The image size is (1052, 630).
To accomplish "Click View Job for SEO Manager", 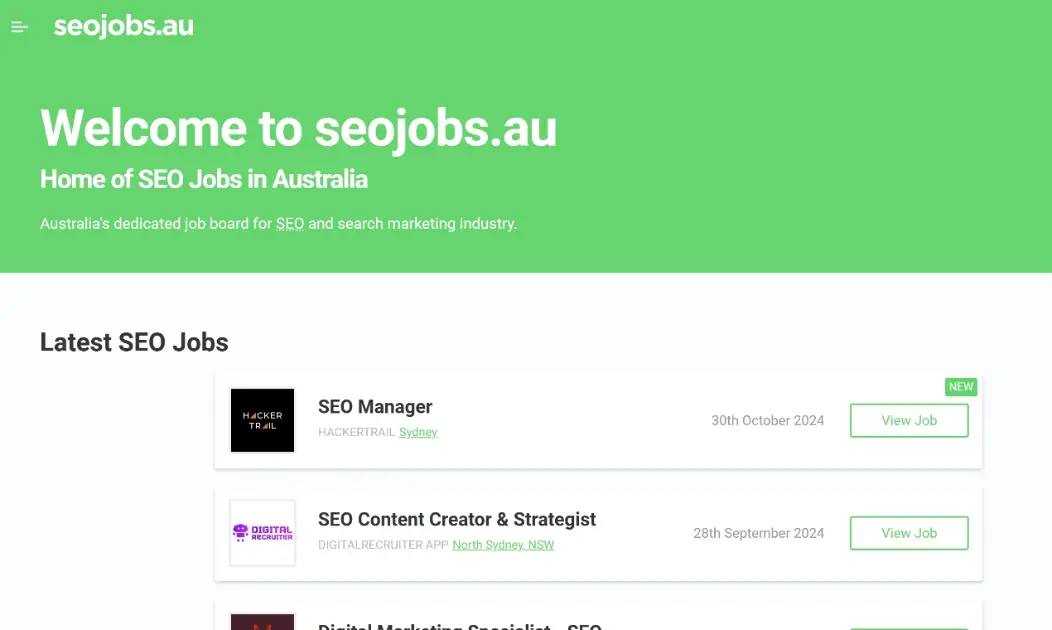I will tap(908, 420).
